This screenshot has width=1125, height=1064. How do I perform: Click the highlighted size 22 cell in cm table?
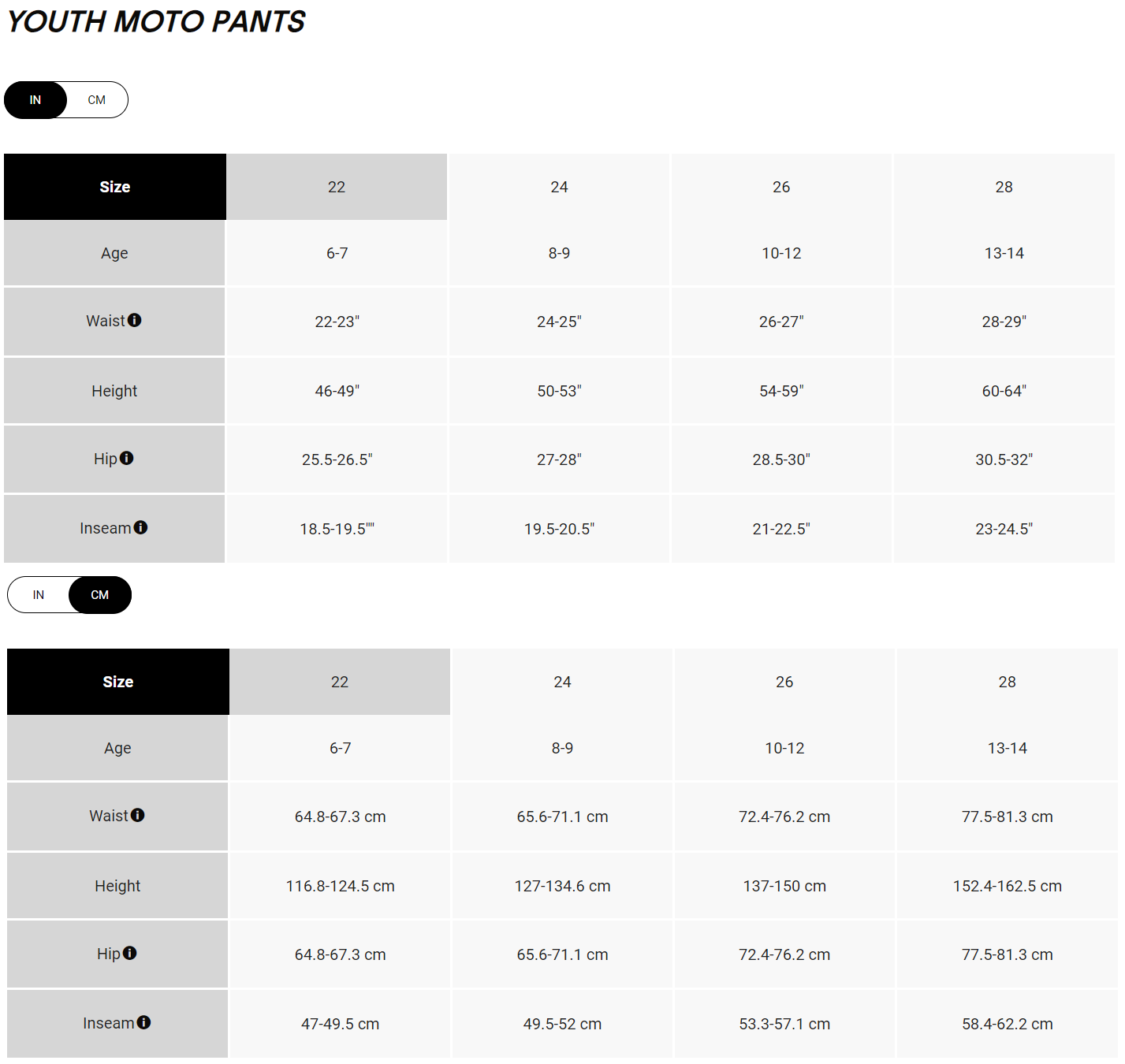pyautogui.click(x=339, y=681)
